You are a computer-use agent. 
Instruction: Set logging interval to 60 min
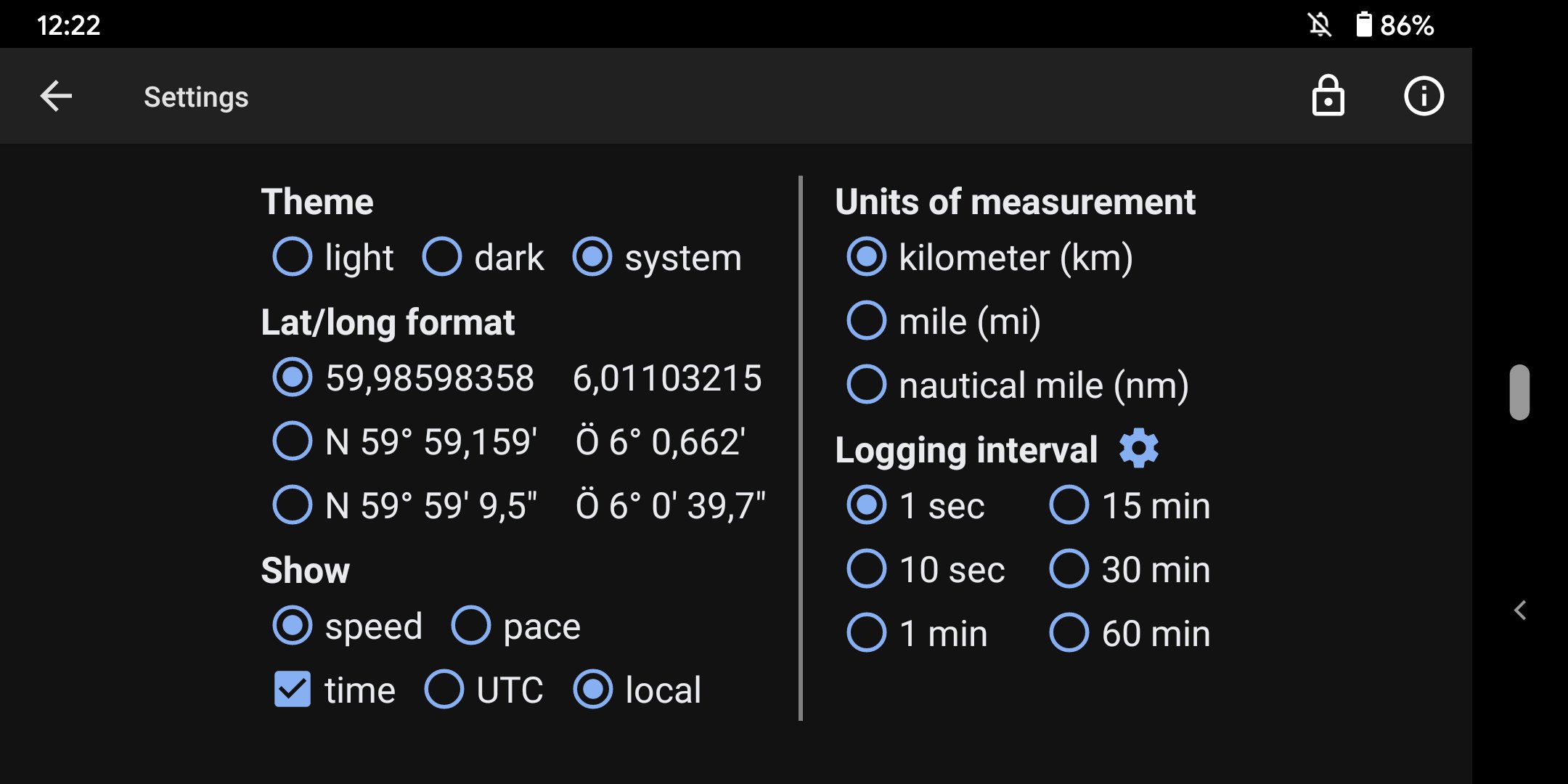1069,632
